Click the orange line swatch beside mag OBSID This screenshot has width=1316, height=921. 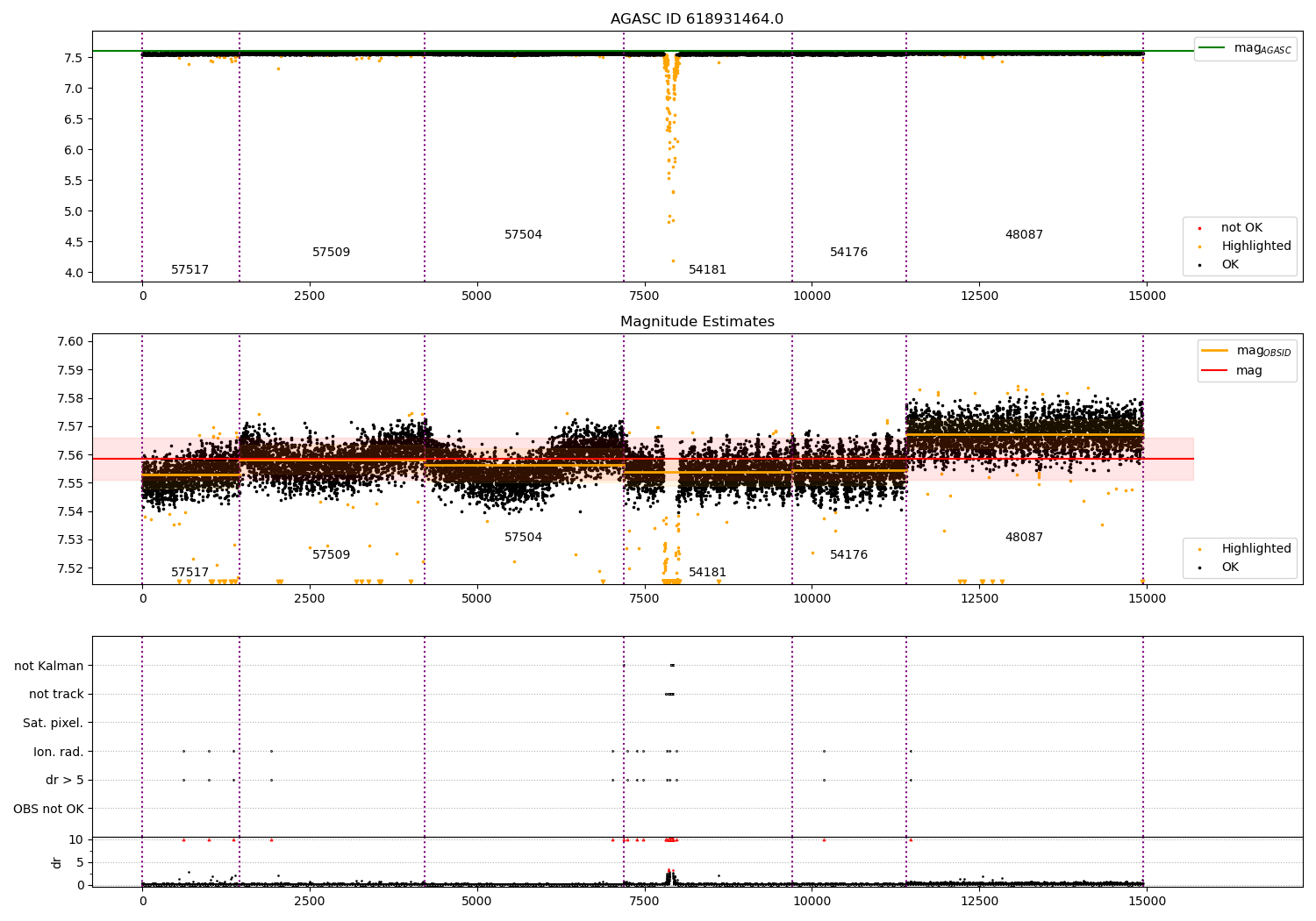click(1215, 351)
